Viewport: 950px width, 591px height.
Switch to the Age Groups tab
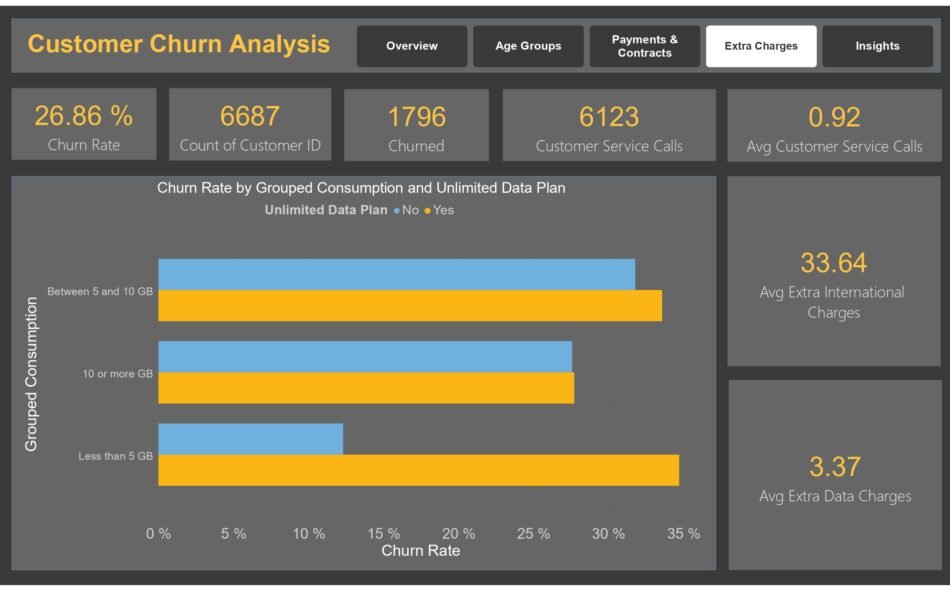coord(528,46)
